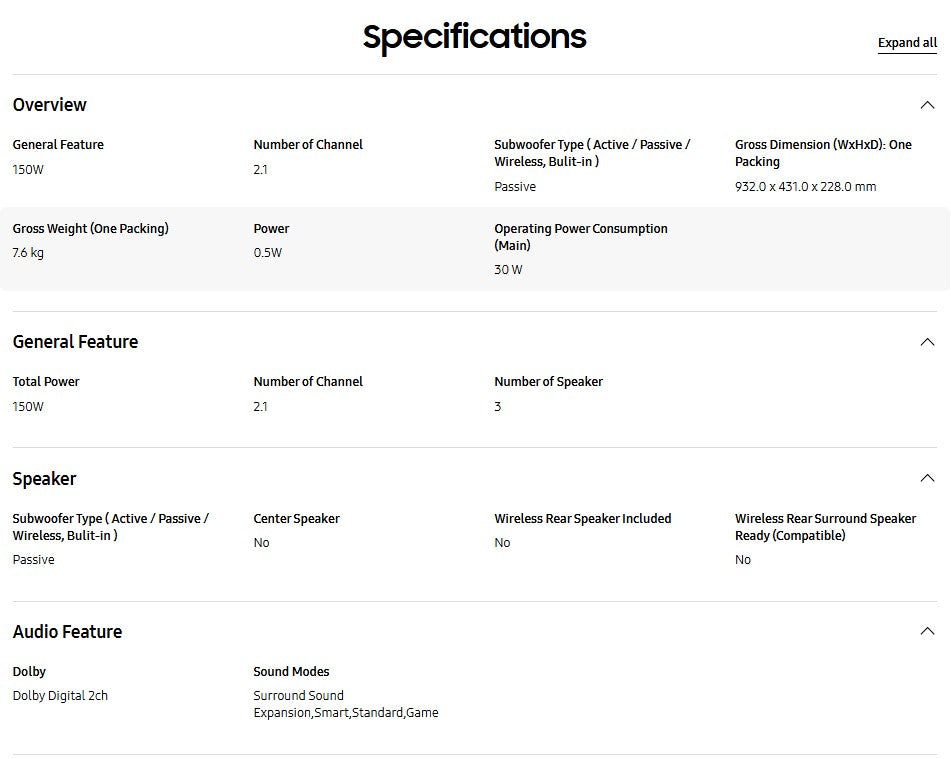Select the Gross Dimension value 932.0 x 431.0 x 228.0 mm

[x=805, y=186]
